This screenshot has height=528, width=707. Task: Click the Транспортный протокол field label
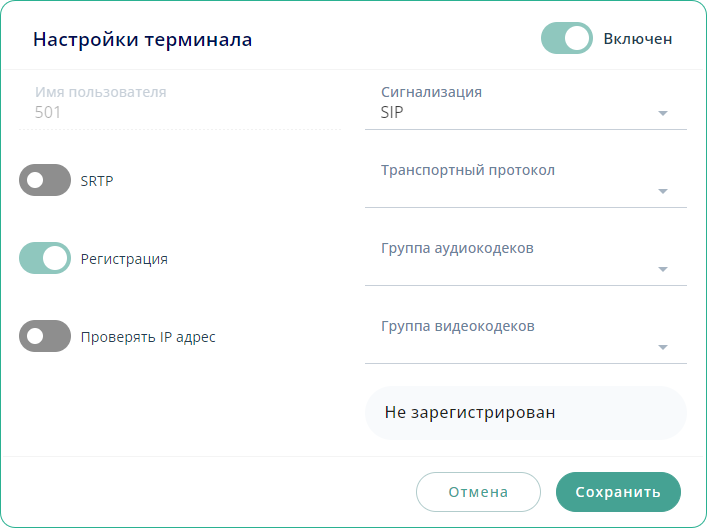(x=467, y=170)
